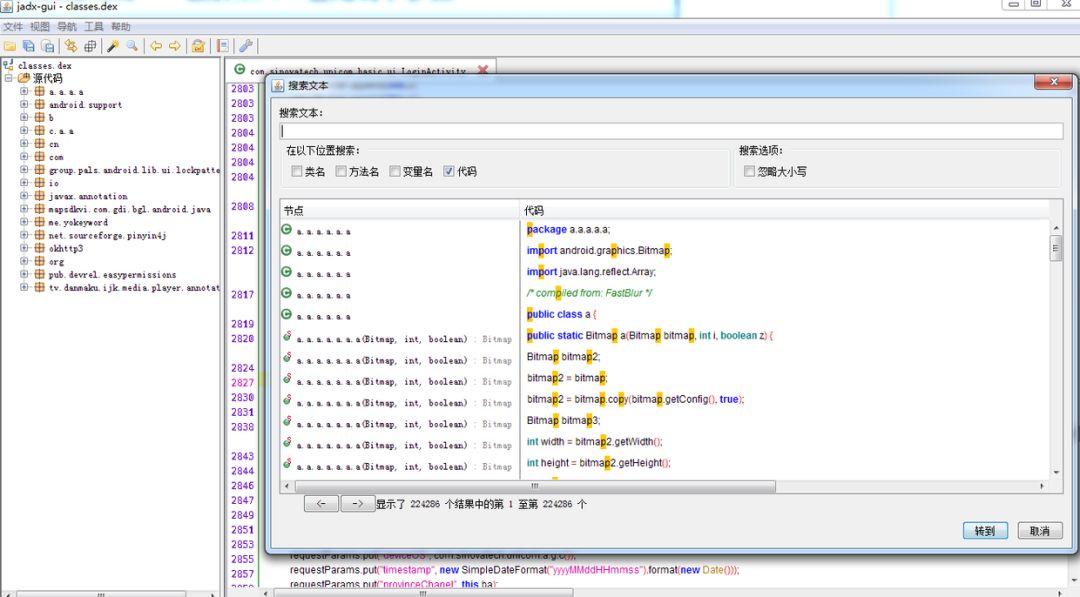
Task: Click the sync with editor arrows icon
Action: coord(71,46)
